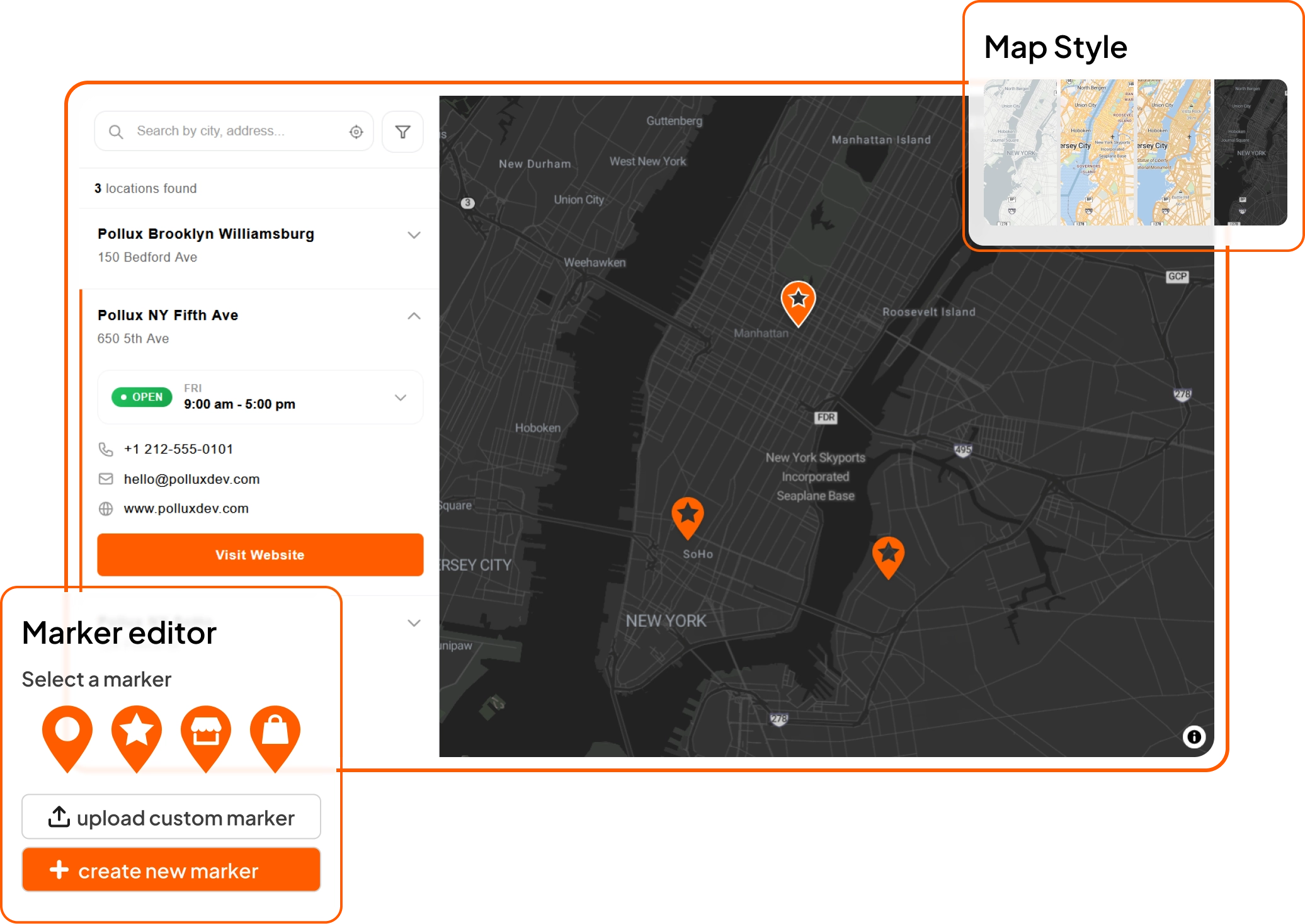Select the SoHo star map marker
1305x924 pixels.
(688, 518)
